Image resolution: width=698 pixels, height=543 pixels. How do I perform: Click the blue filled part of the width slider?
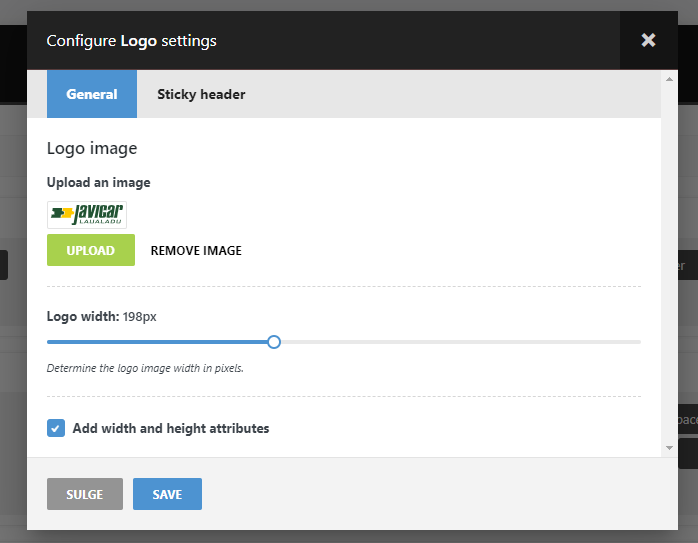pos(157,342)
